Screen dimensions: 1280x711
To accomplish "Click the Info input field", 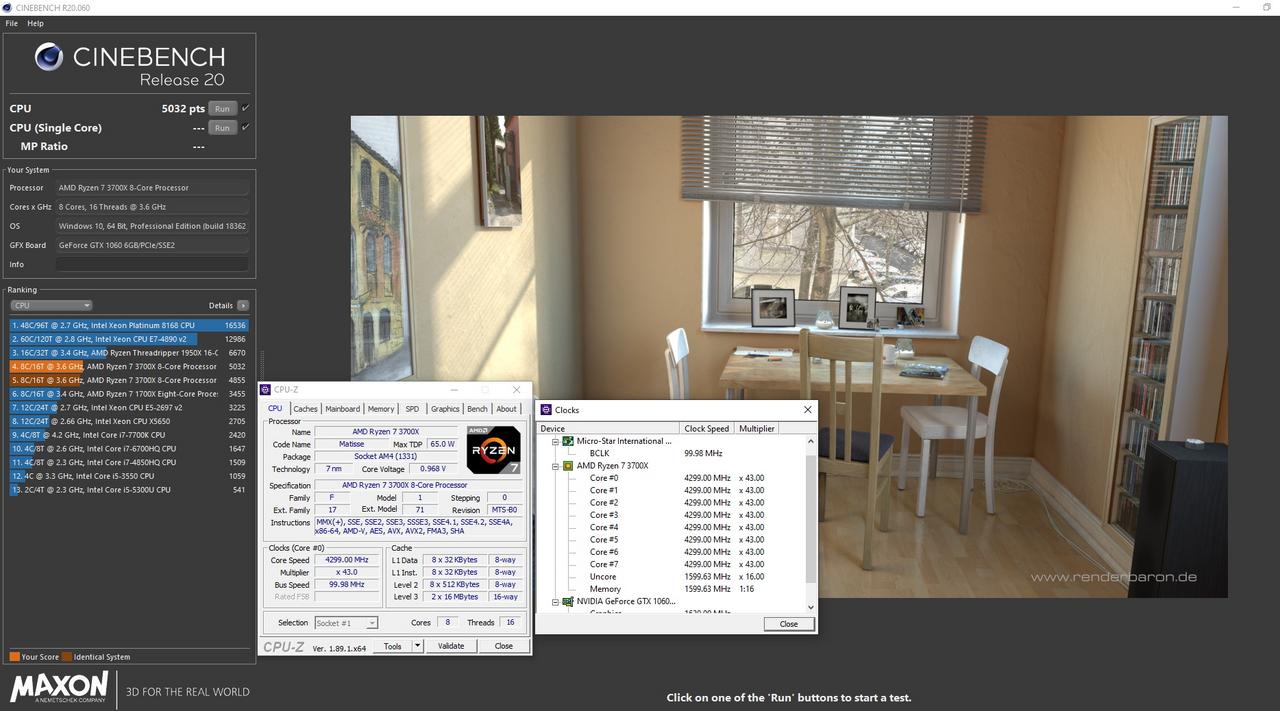I will coord(152,264).
